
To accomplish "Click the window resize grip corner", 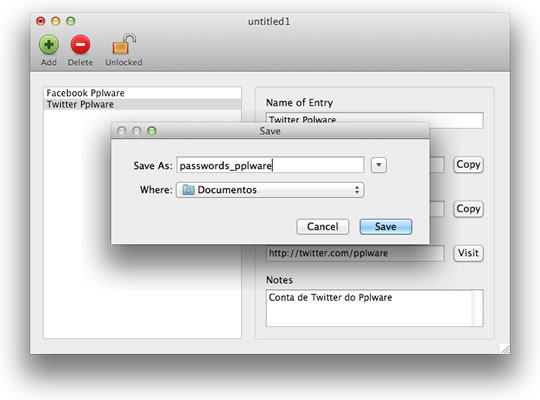I will point(505,349).
